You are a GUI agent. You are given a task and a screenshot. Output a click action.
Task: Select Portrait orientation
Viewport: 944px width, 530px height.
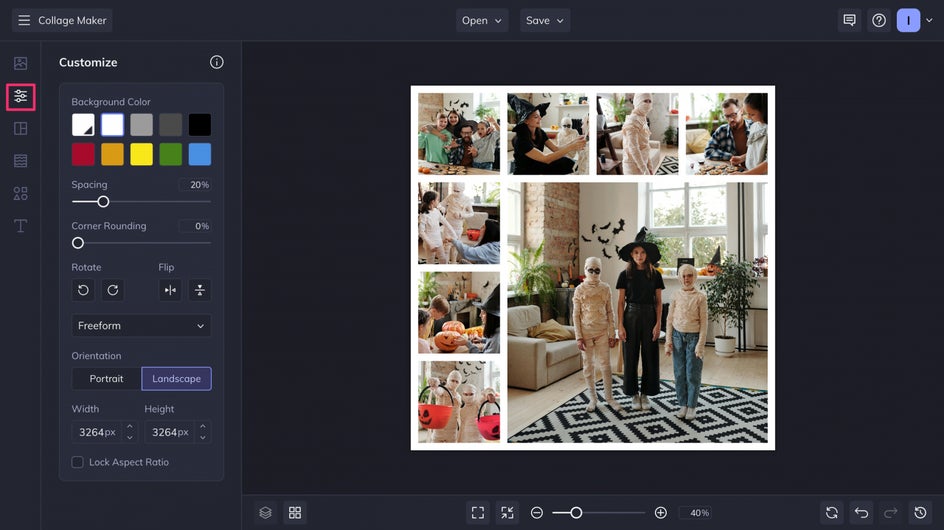(107, 379)
